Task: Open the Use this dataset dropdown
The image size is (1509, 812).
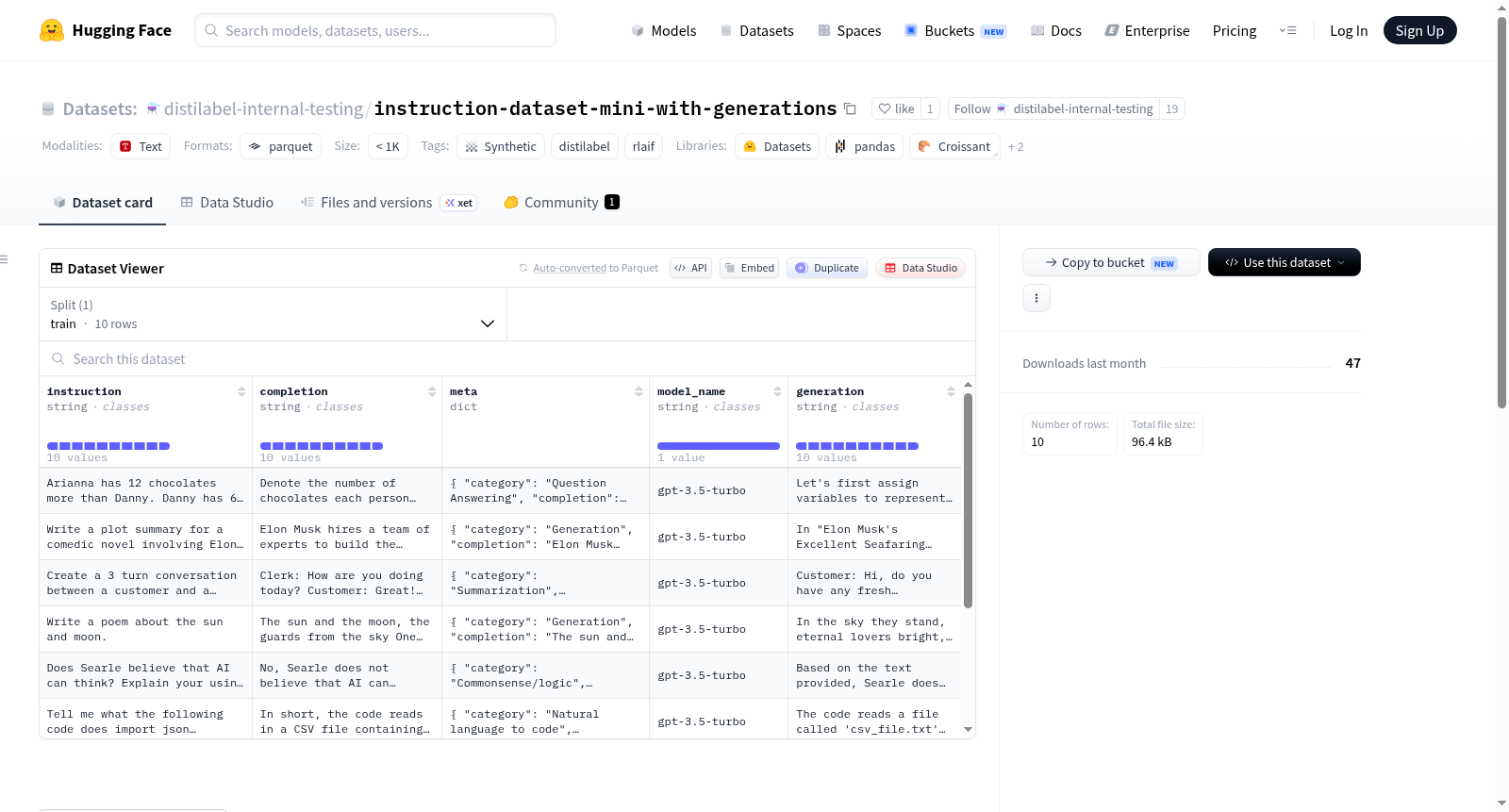Action: pos(1285,262)
